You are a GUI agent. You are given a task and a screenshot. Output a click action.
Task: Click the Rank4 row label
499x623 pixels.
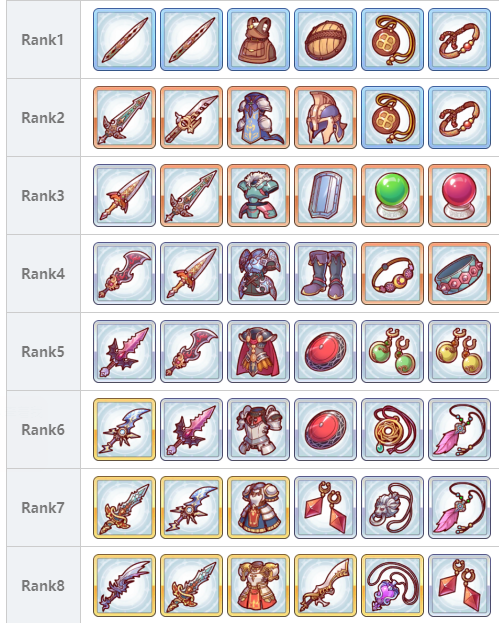click(43, 274)
